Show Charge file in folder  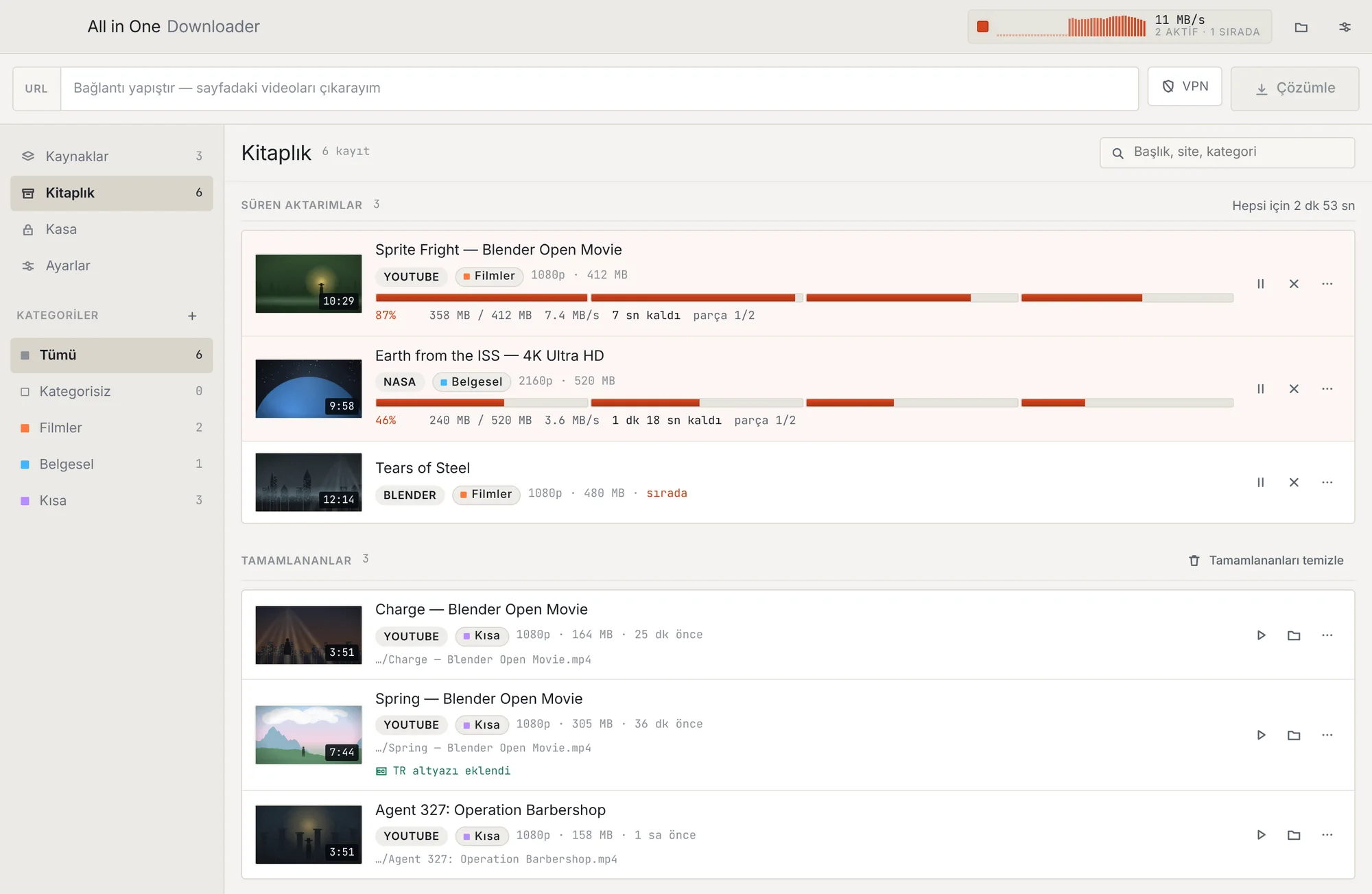[1294, 635]
